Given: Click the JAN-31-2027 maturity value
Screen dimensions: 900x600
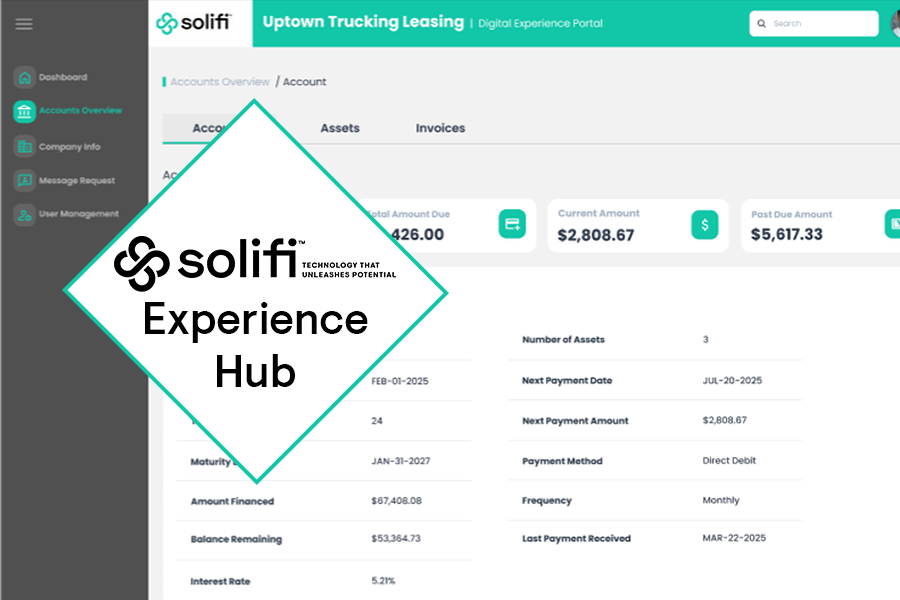Looking at the screenshot, I should 401,461.
